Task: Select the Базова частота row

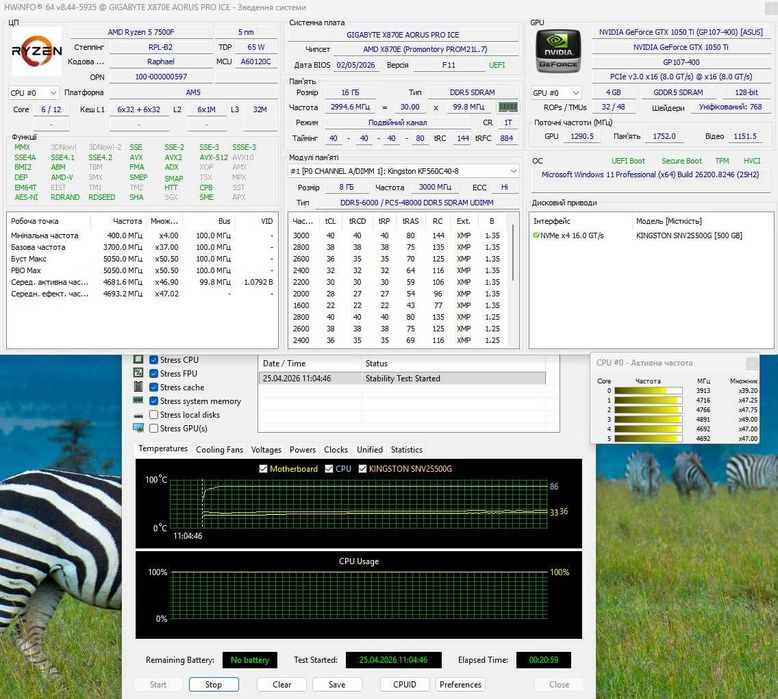Action: coord(142,247)
